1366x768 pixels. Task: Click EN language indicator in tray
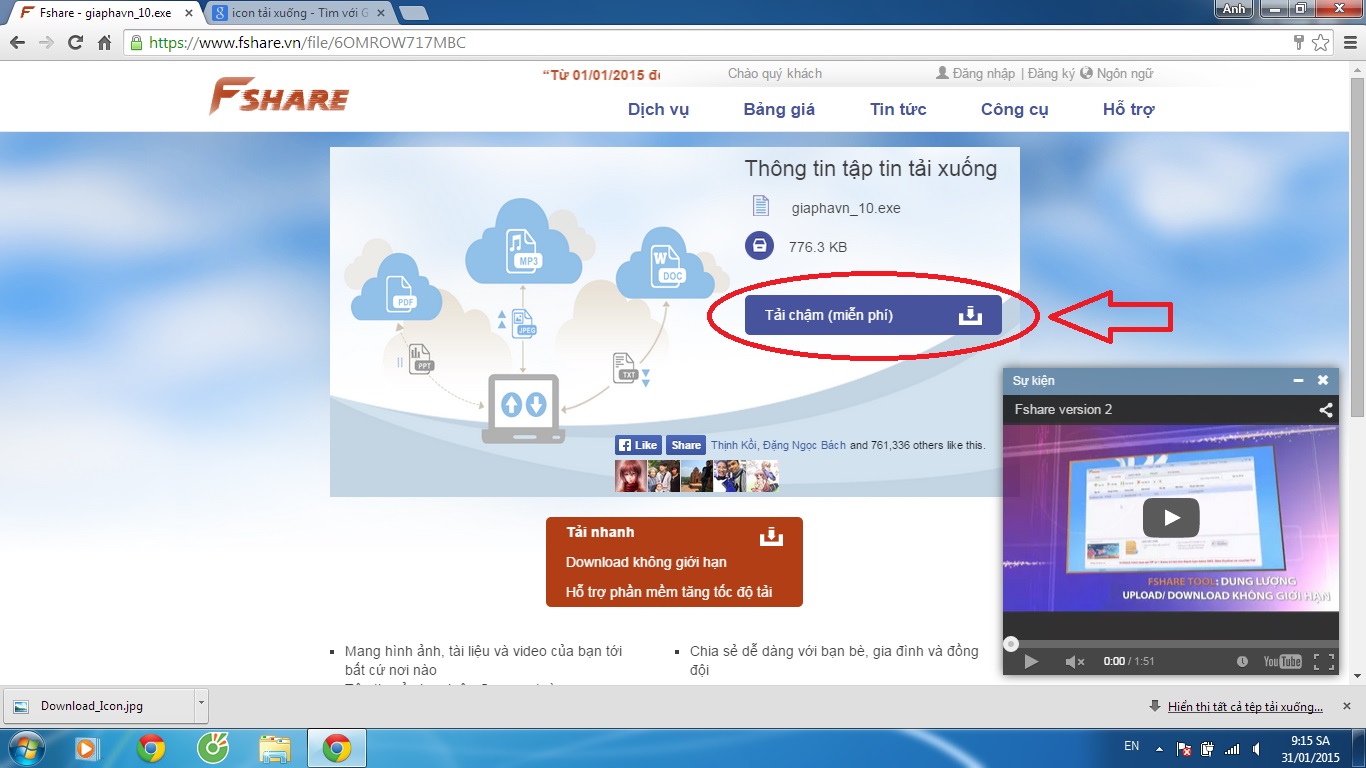(1131, 746)
